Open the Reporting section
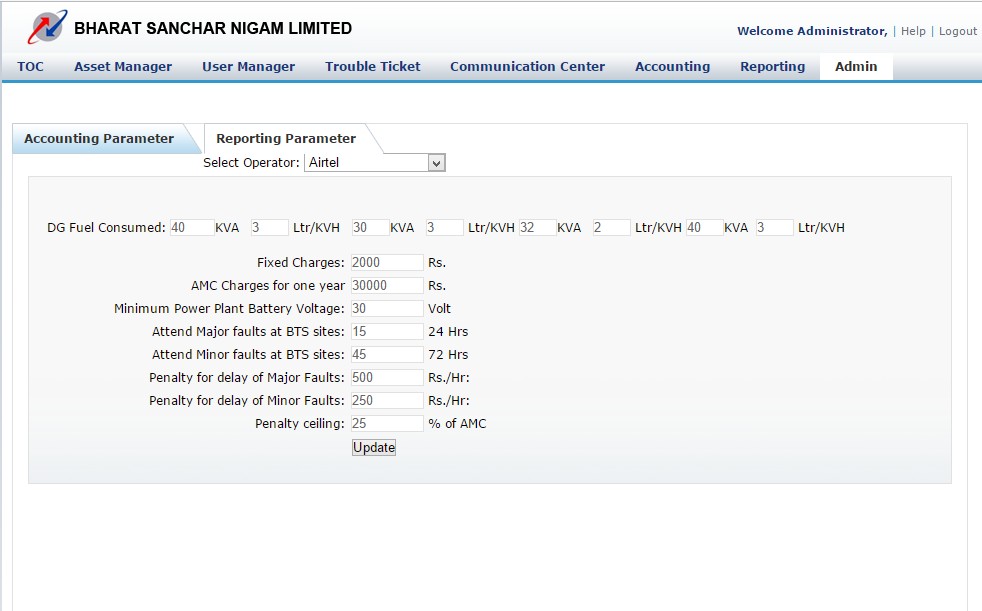 [772, 66]
